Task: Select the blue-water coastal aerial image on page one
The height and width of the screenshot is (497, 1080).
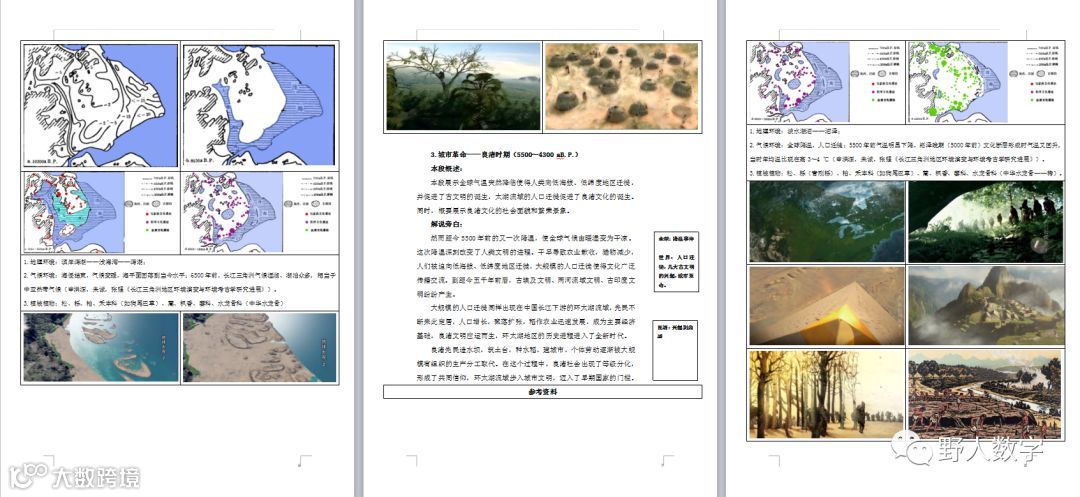Action: coord(101,348)
